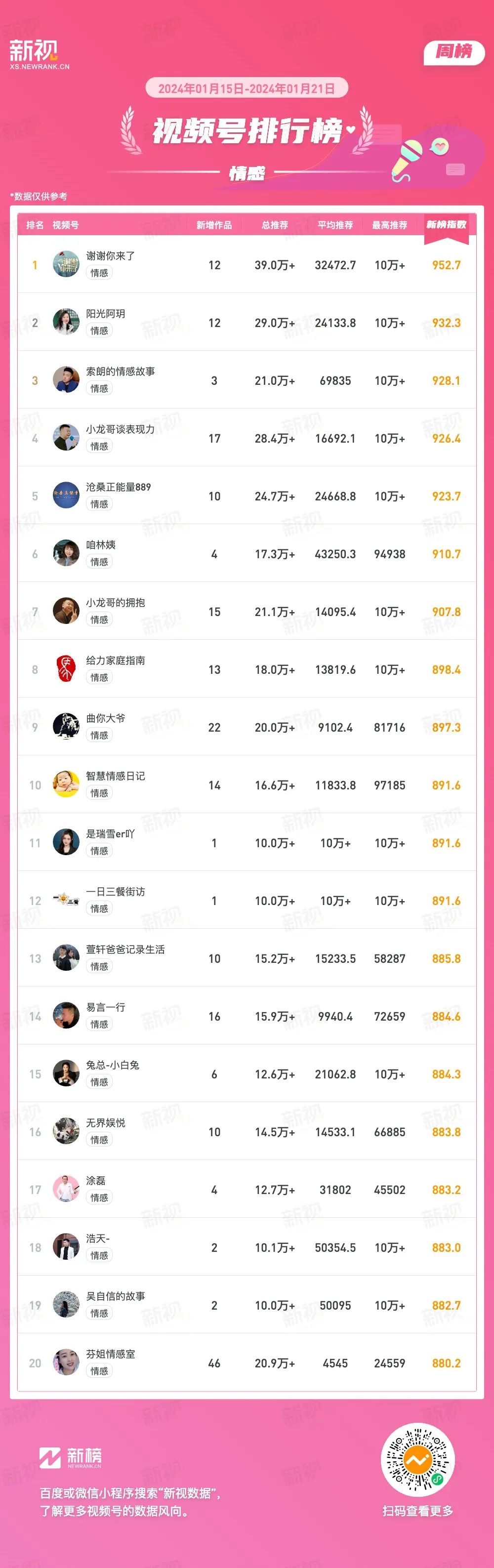Viewport: 494px width, 1568px height.
Task: Open the 小龙哥谈表现力 account name
Action: (x=121, y=429)
